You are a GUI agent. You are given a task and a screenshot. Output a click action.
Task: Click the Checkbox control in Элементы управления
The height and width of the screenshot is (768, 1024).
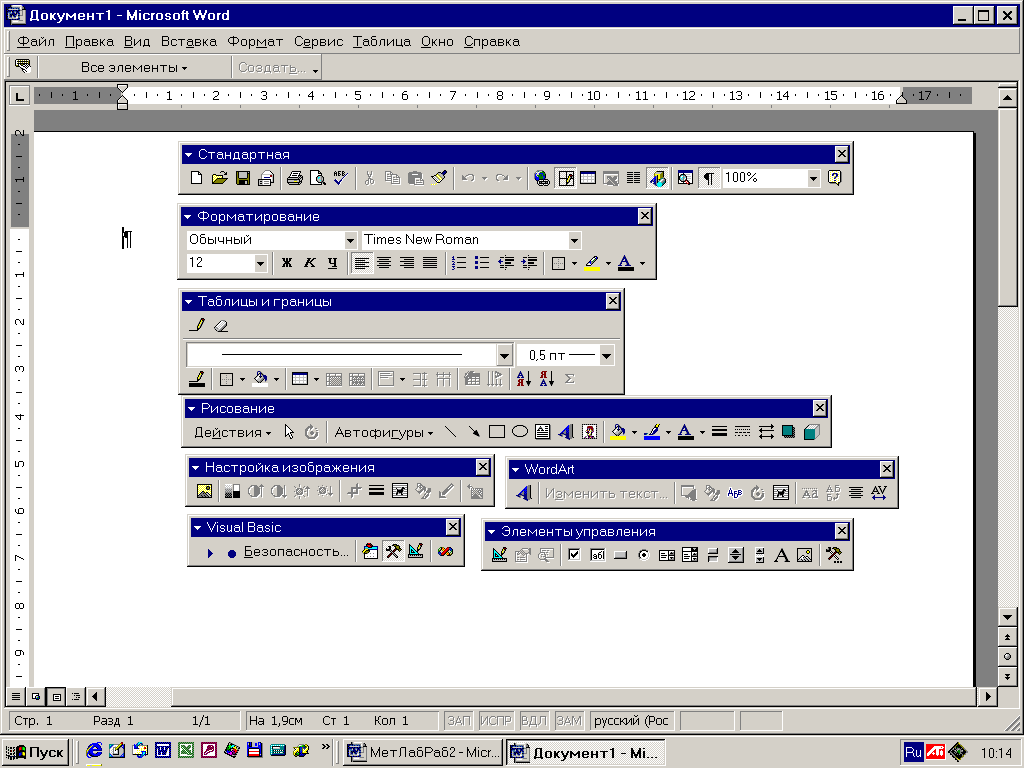[x=574, y=555]
